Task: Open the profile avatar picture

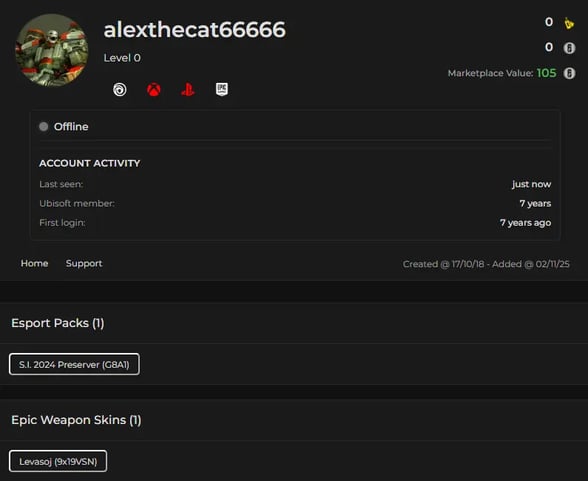Action: [52, 50]
